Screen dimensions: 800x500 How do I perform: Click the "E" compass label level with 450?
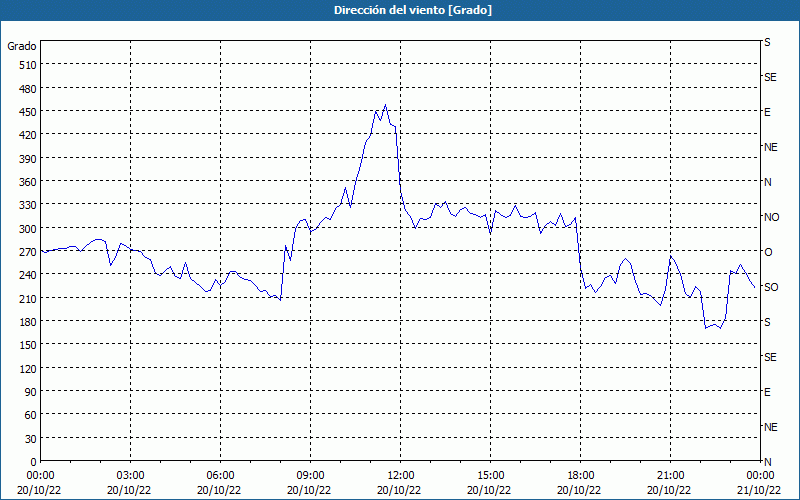[x=767, y=112]
